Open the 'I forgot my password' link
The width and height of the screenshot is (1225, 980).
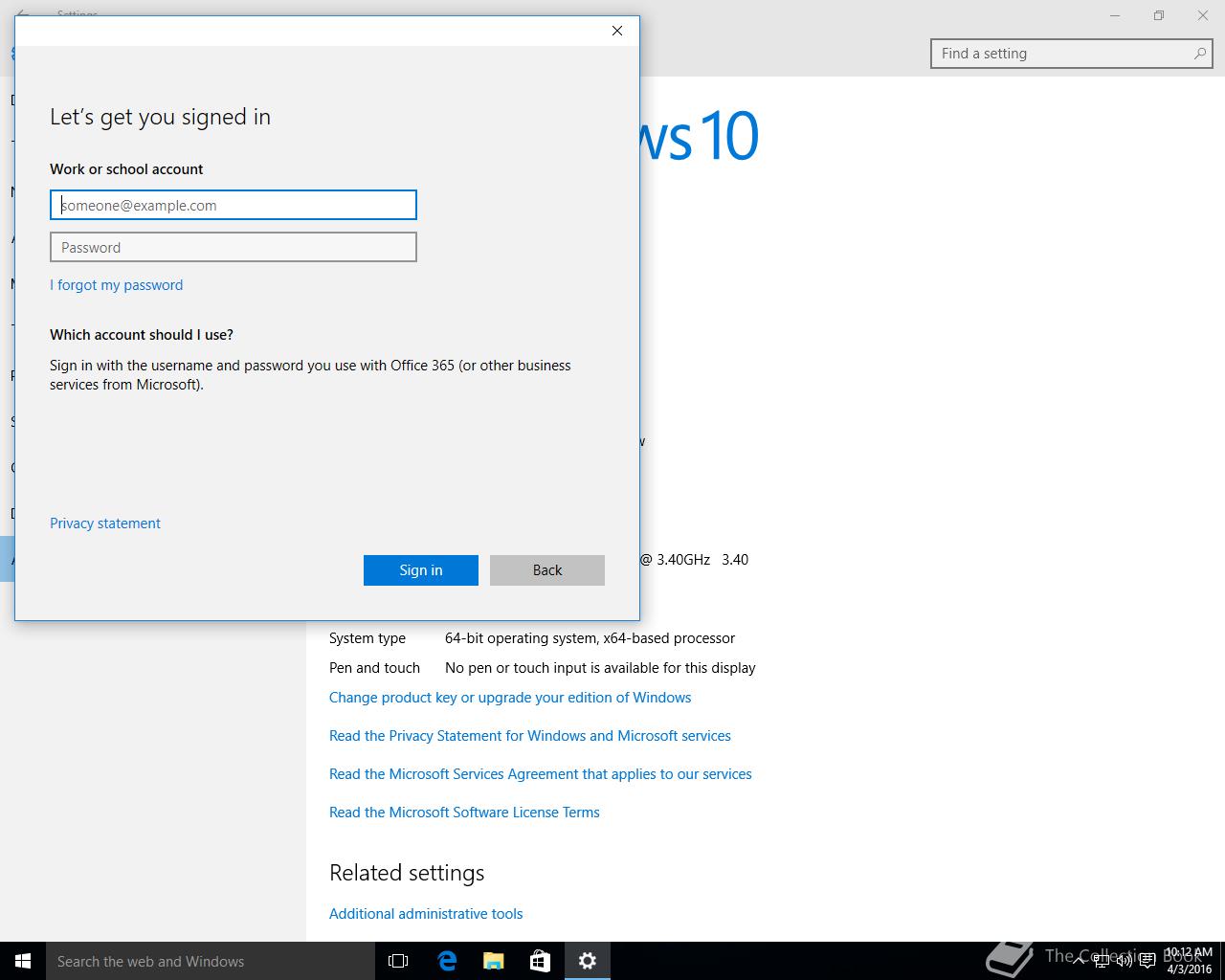click(x=116, y=285)
